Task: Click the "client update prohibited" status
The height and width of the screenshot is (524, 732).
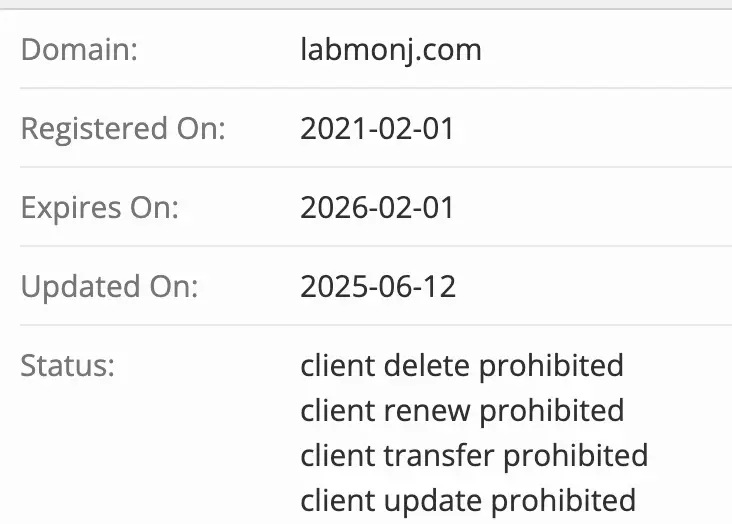Action: click(468, 500)
